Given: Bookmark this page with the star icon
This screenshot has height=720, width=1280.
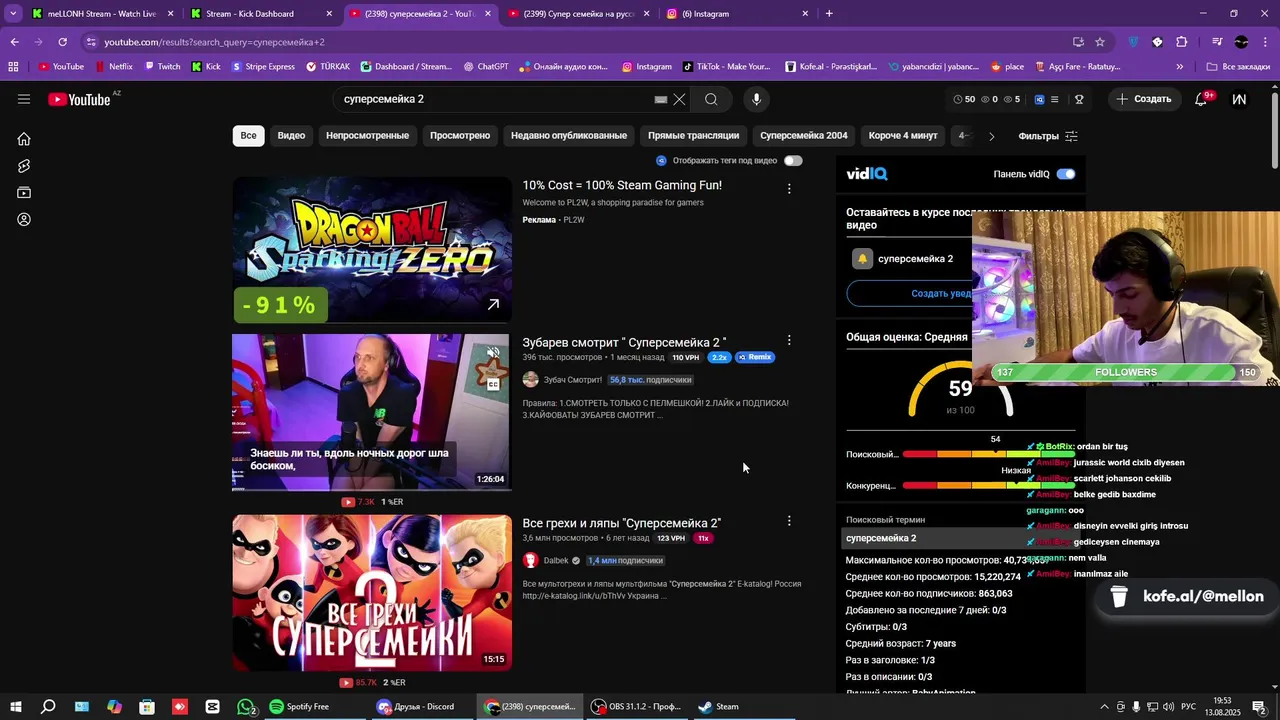Looking at the screenshot, I should [x=1100, y=42].
